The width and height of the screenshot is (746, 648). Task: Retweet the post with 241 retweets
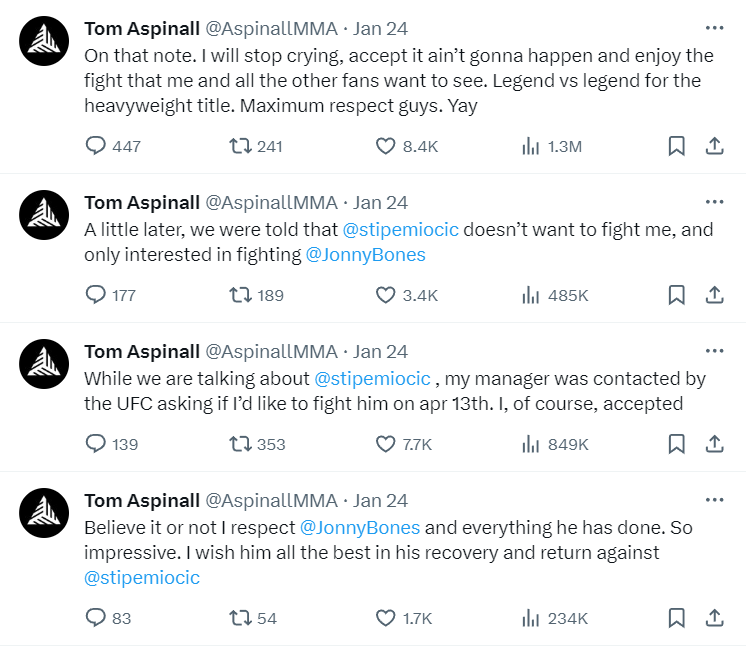240,146
